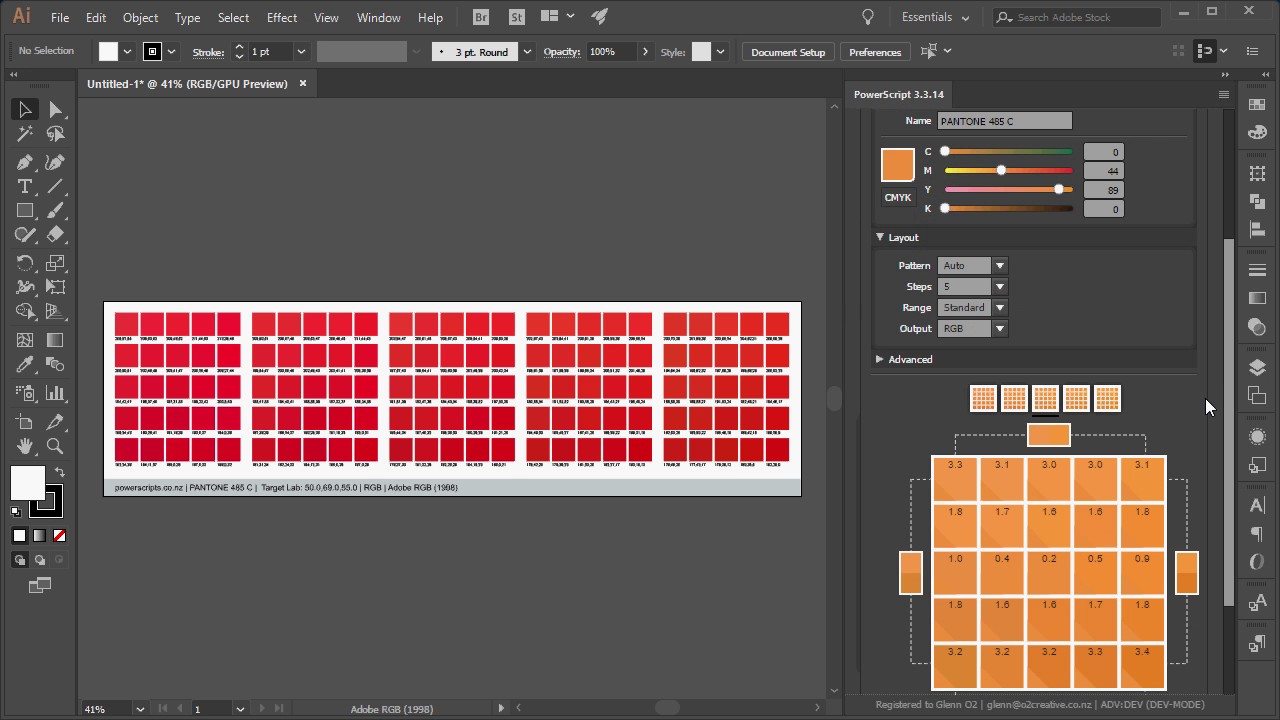
Task: Open the File menu
Action: point(60,18)
